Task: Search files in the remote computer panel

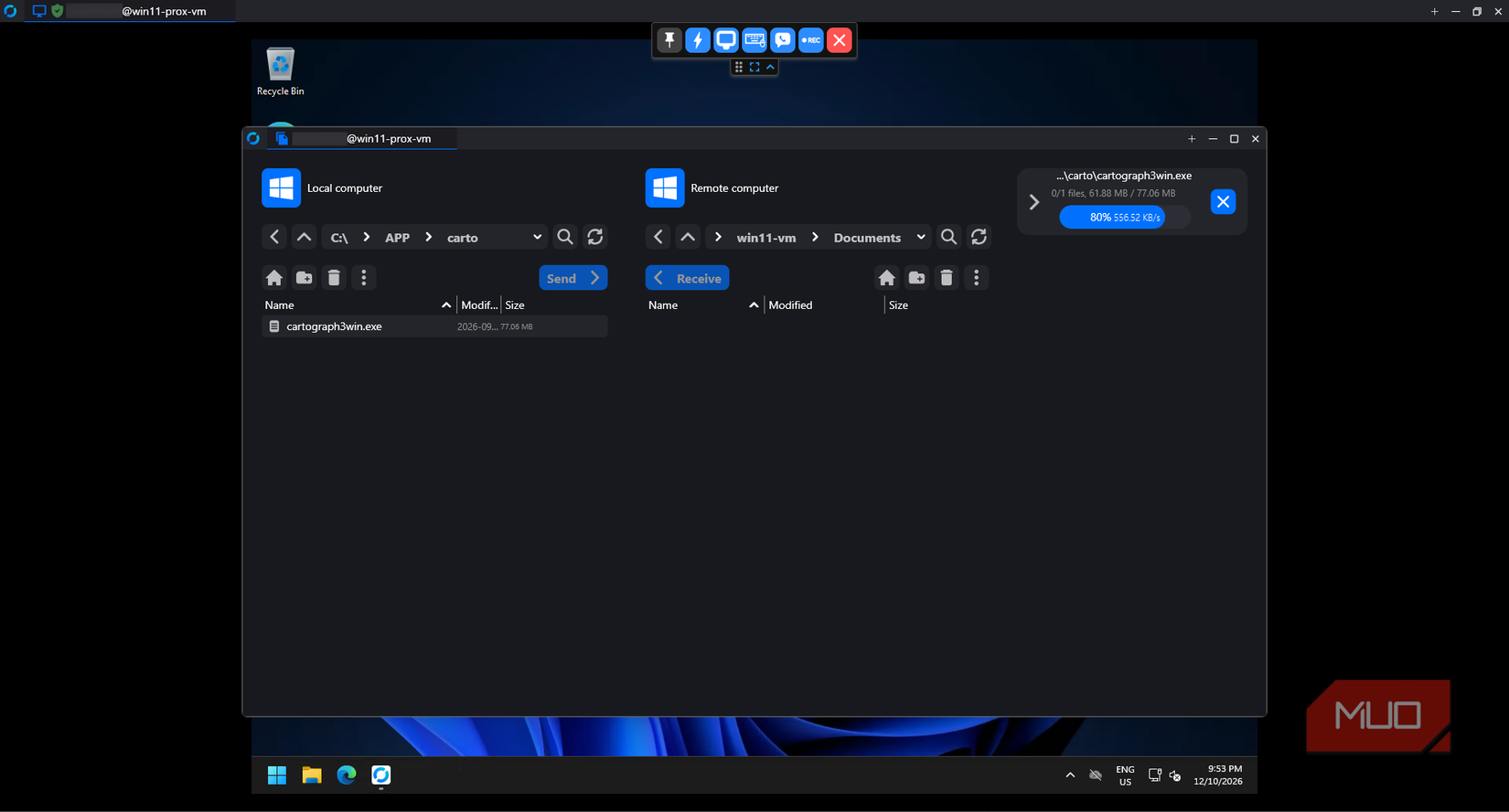Action: [949, 237]
